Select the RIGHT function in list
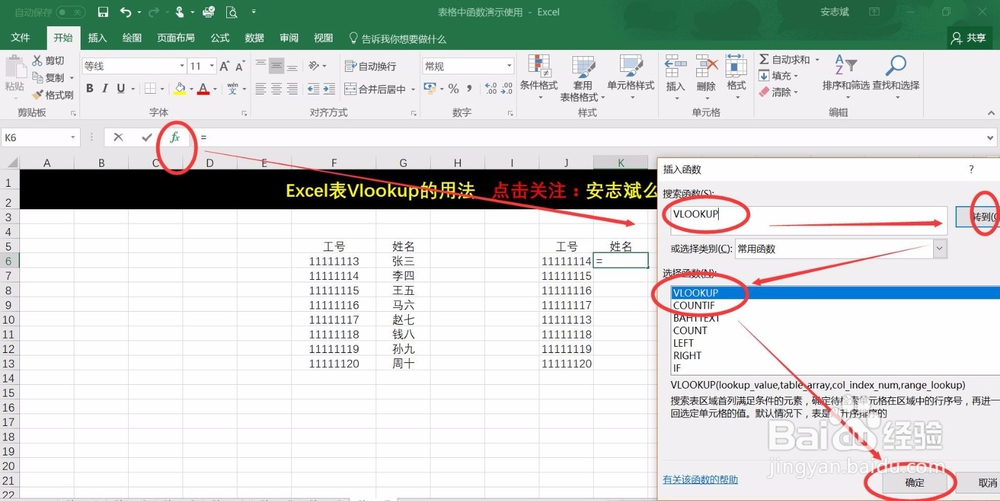 coord(688,356)
